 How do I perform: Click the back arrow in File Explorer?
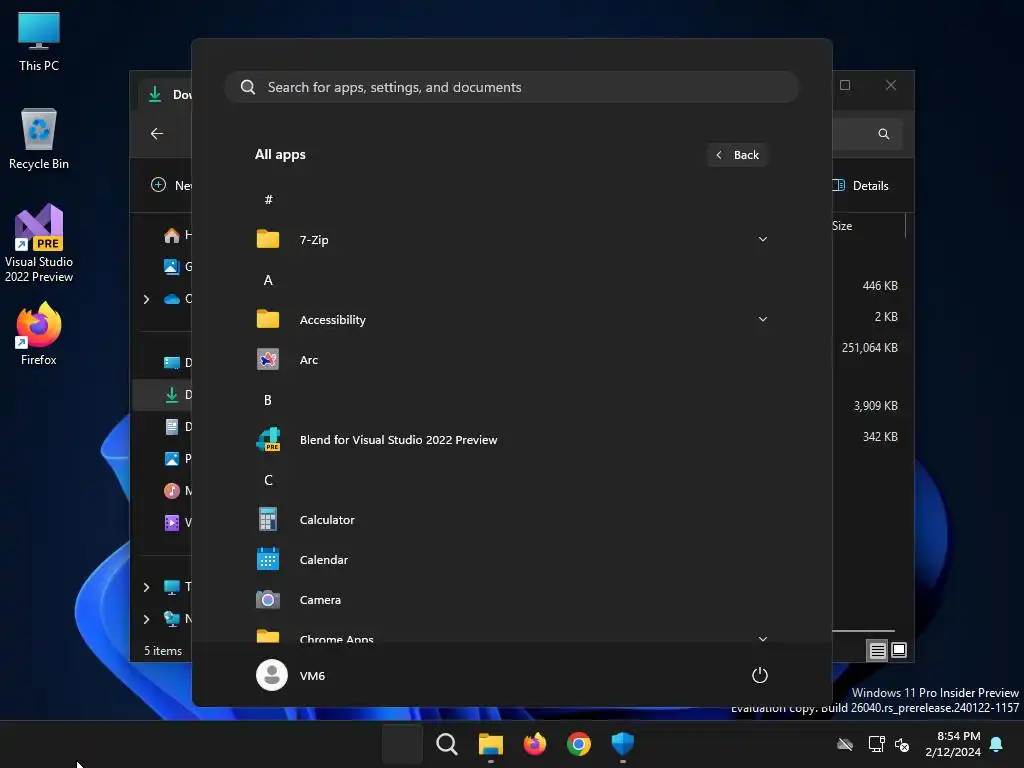157,133
